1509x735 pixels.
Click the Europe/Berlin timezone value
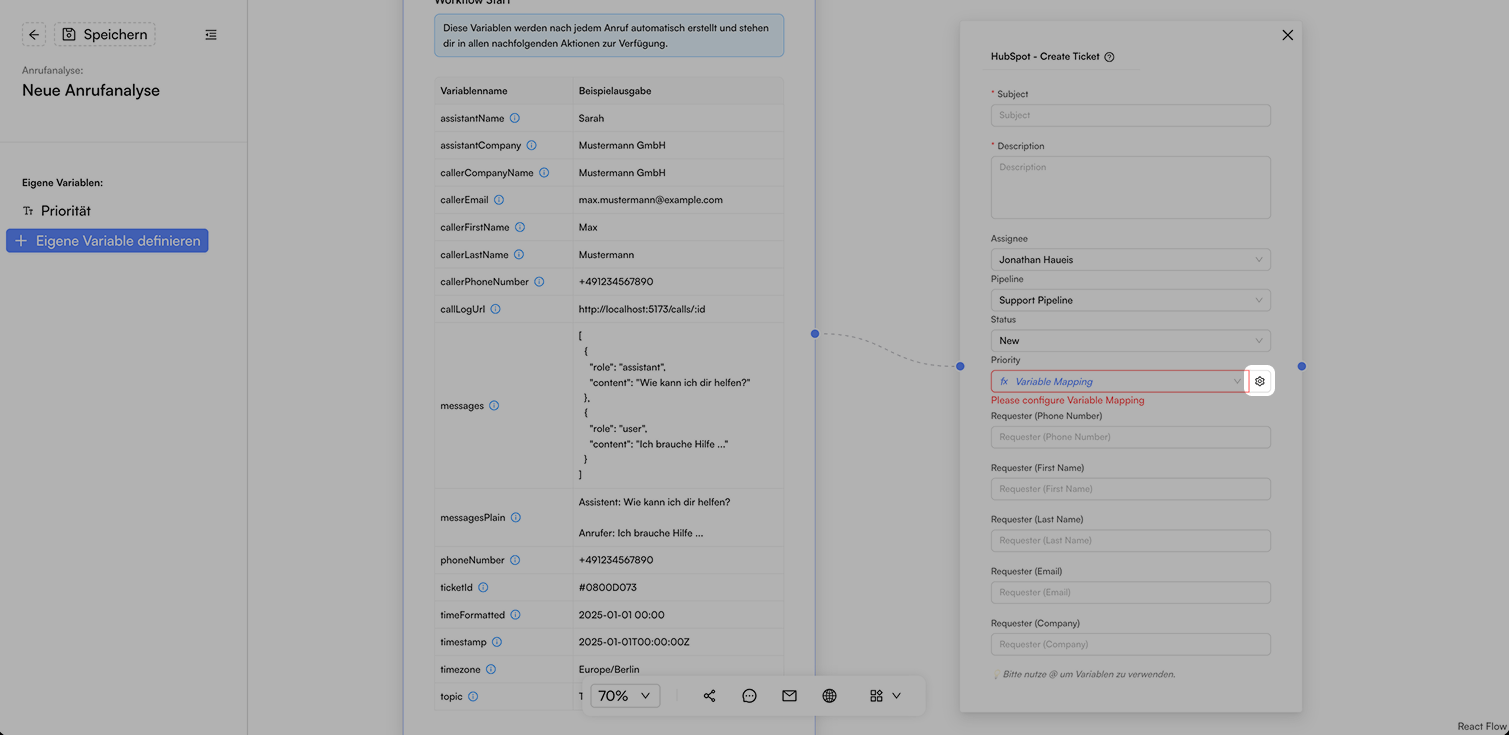click(x=609, y=670)
